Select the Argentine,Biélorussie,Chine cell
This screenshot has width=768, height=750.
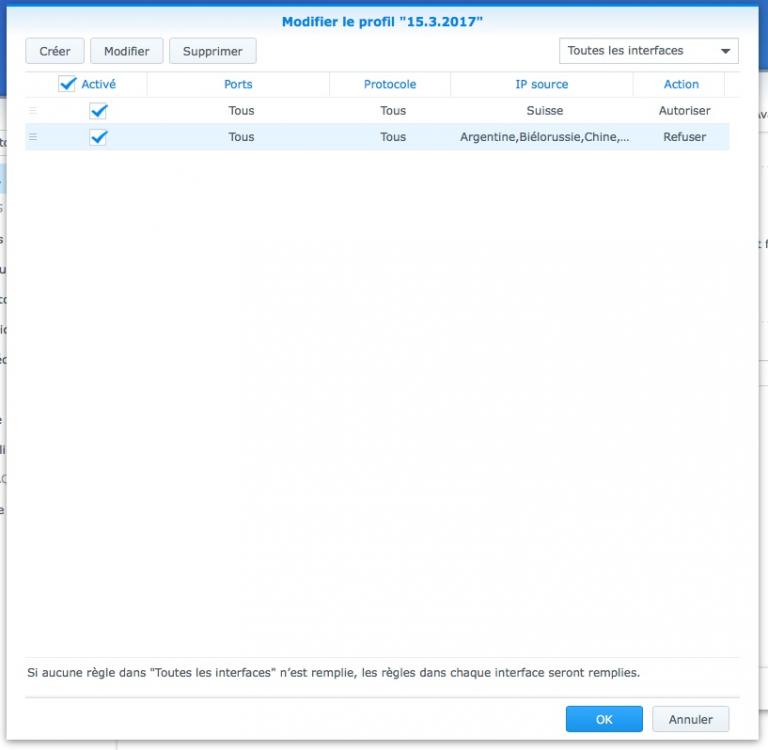[x=545, y=137]
